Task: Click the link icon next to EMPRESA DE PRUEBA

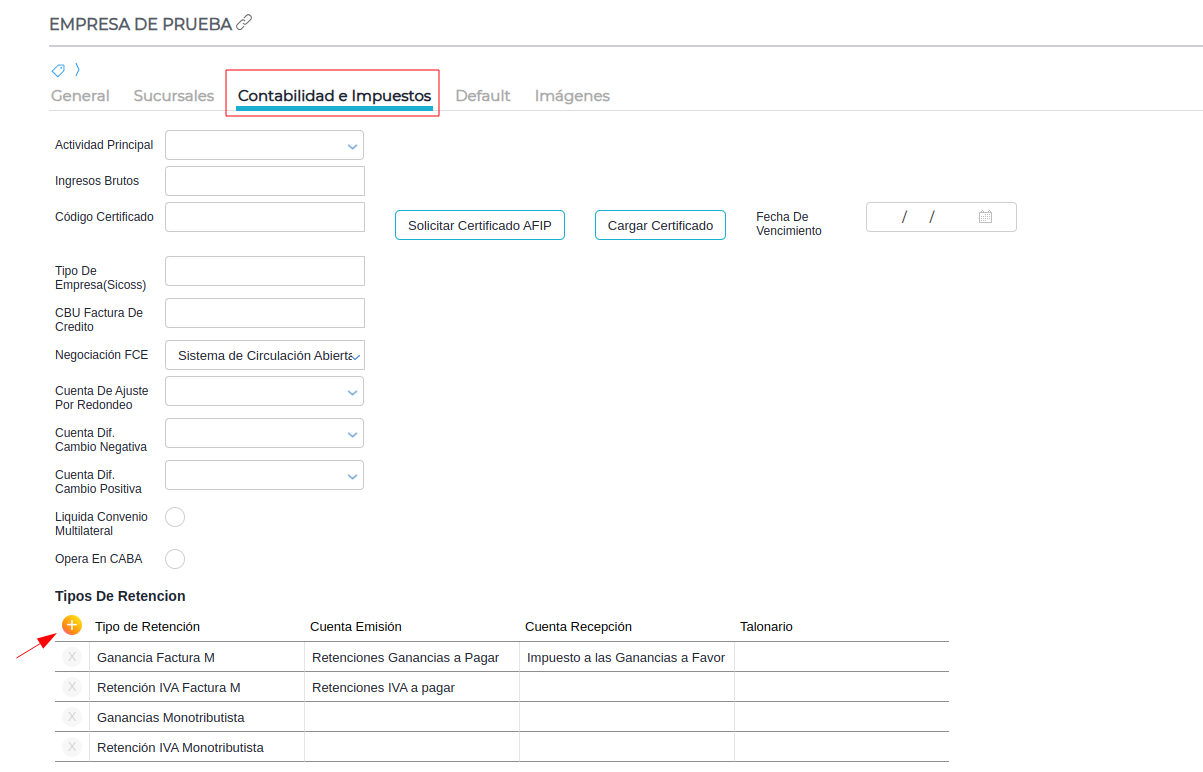Action: [x=244, y=22]
